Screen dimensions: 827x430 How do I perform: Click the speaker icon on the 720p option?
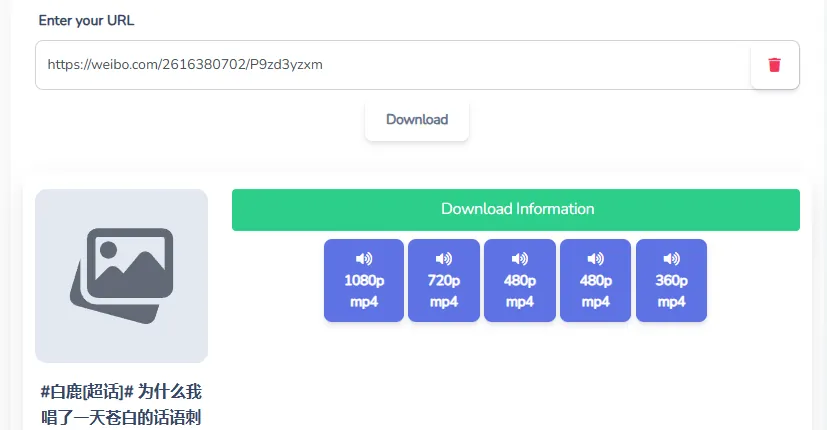444,259
